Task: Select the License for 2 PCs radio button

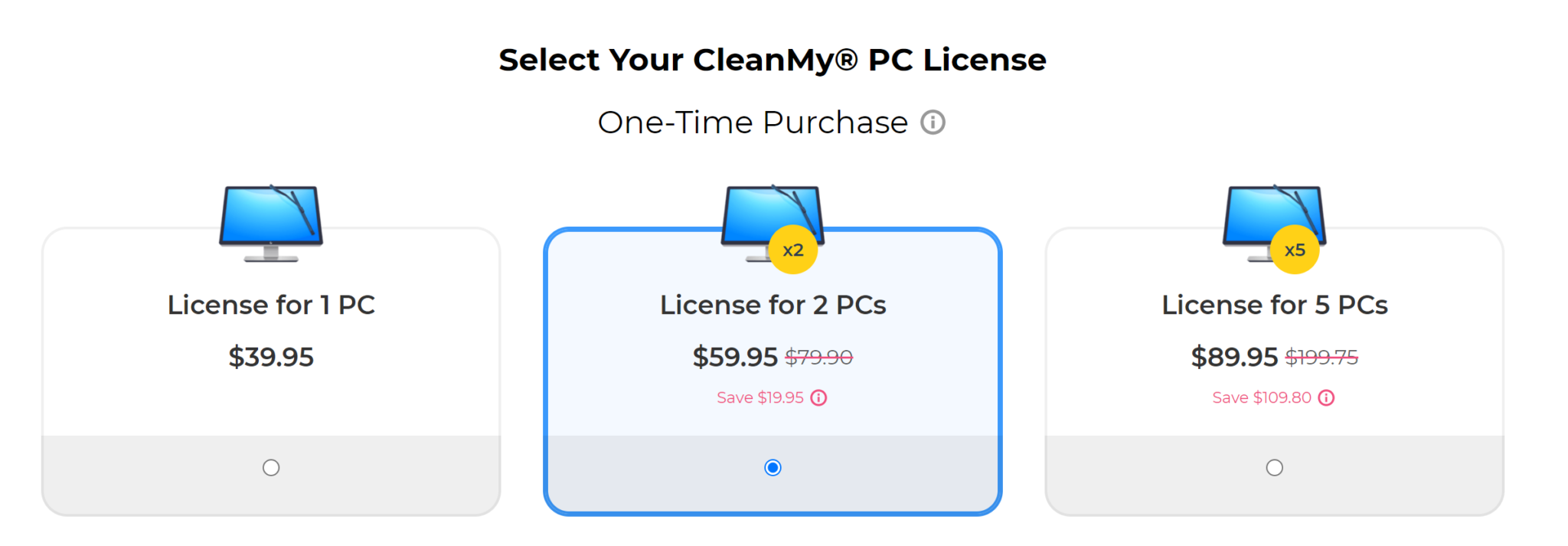Action: pyautogui.click(x=773, y=467)
